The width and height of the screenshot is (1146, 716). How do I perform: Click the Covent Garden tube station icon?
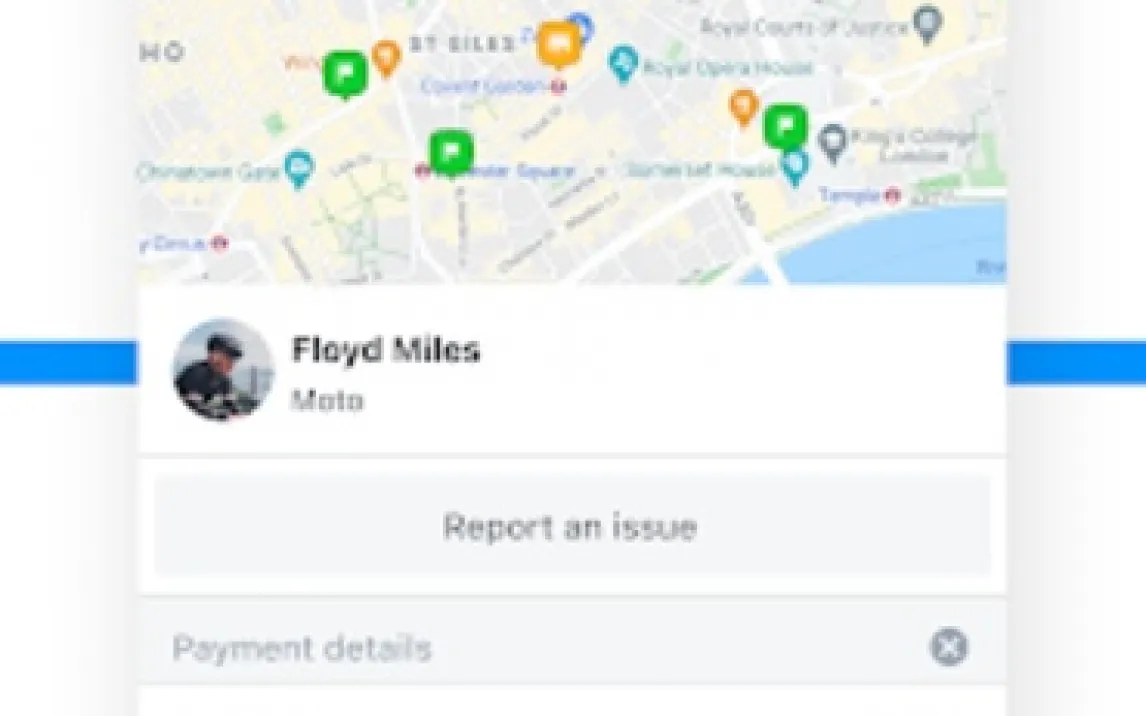[558, 87]
